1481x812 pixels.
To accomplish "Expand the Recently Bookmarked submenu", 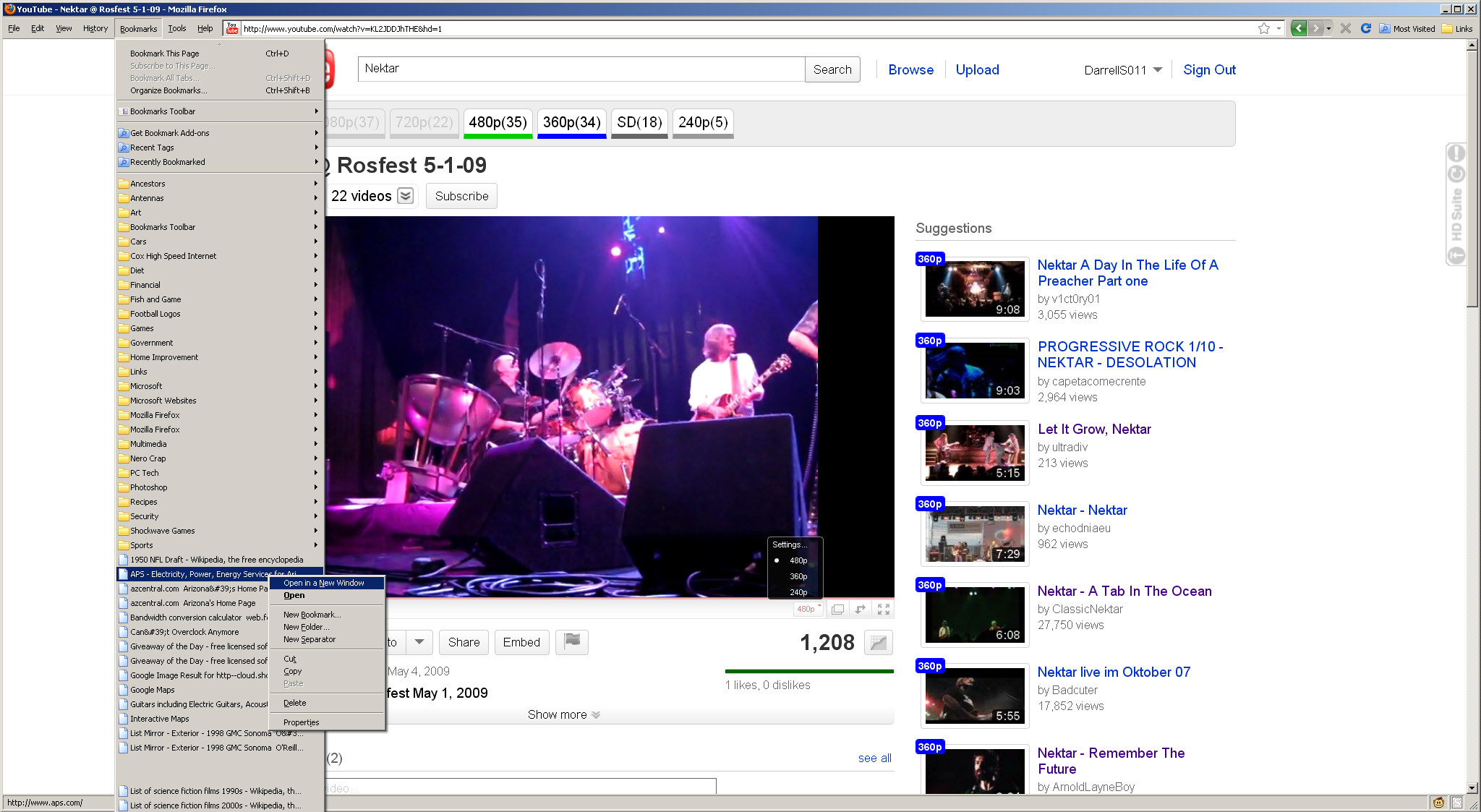I will (x=218, y=162).
